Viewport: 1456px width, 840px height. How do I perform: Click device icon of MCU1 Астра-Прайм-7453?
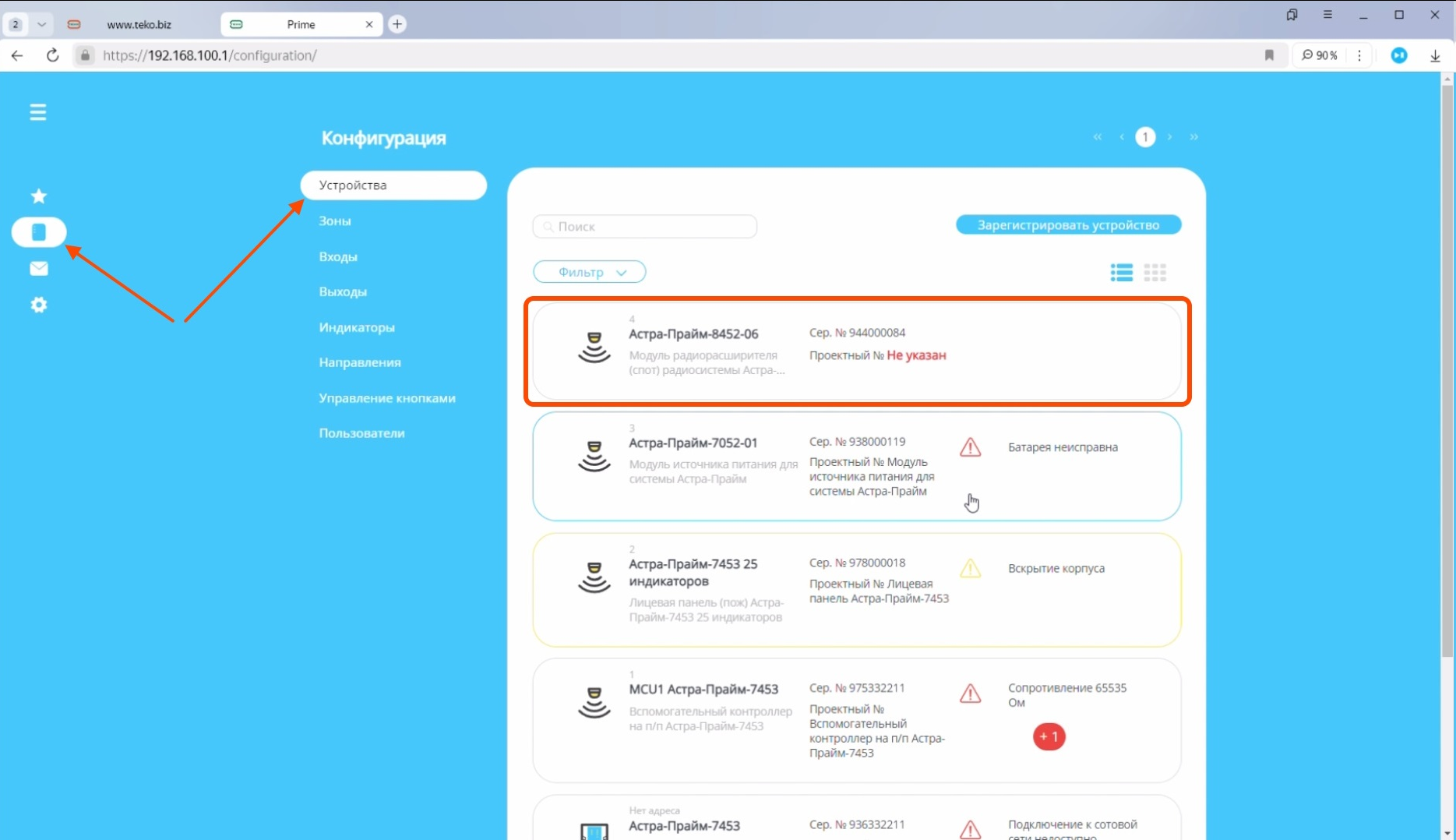[594, 703]
